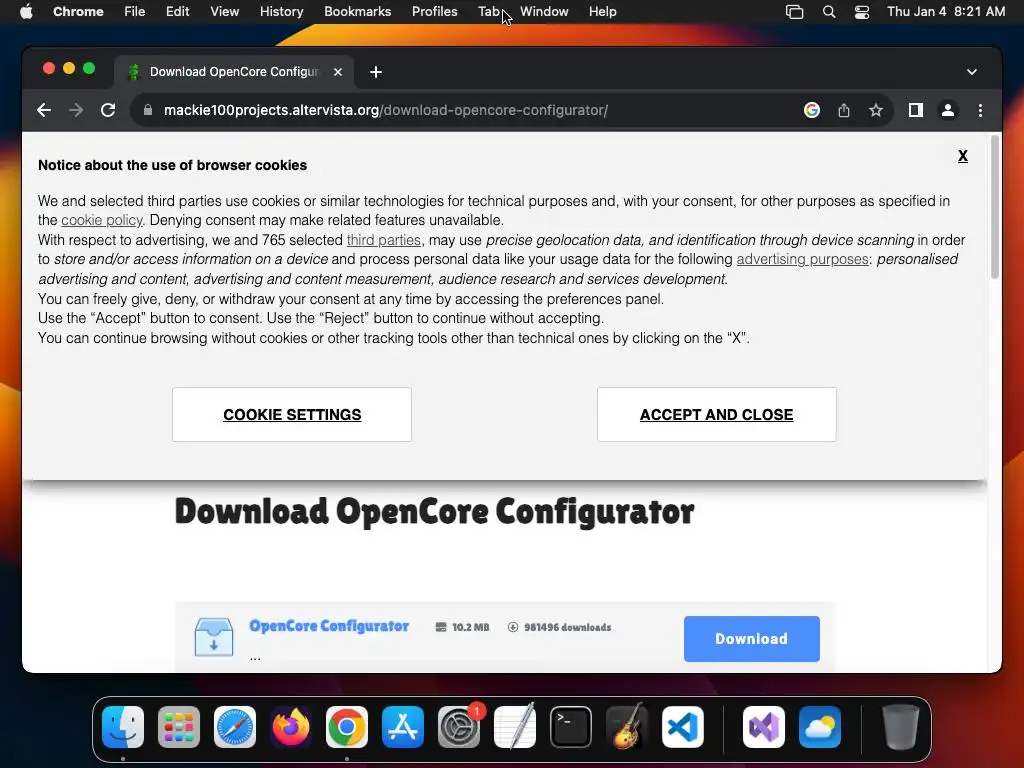Open Spotlight search in menu bar
1024x768 pixels.
(x=829, y=12)
